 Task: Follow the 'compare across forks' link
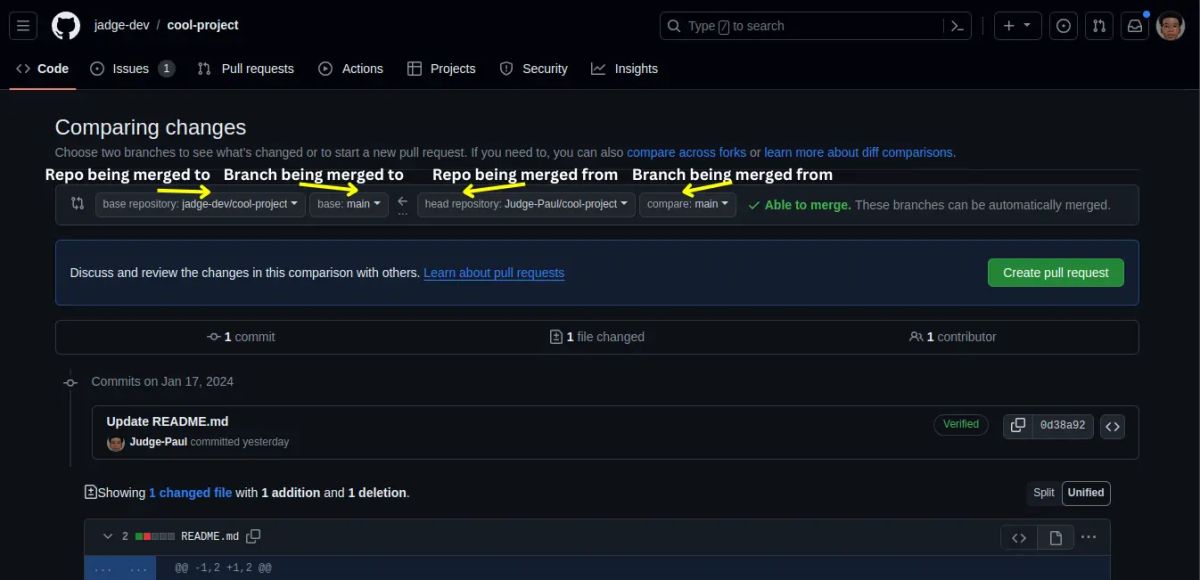686,153
